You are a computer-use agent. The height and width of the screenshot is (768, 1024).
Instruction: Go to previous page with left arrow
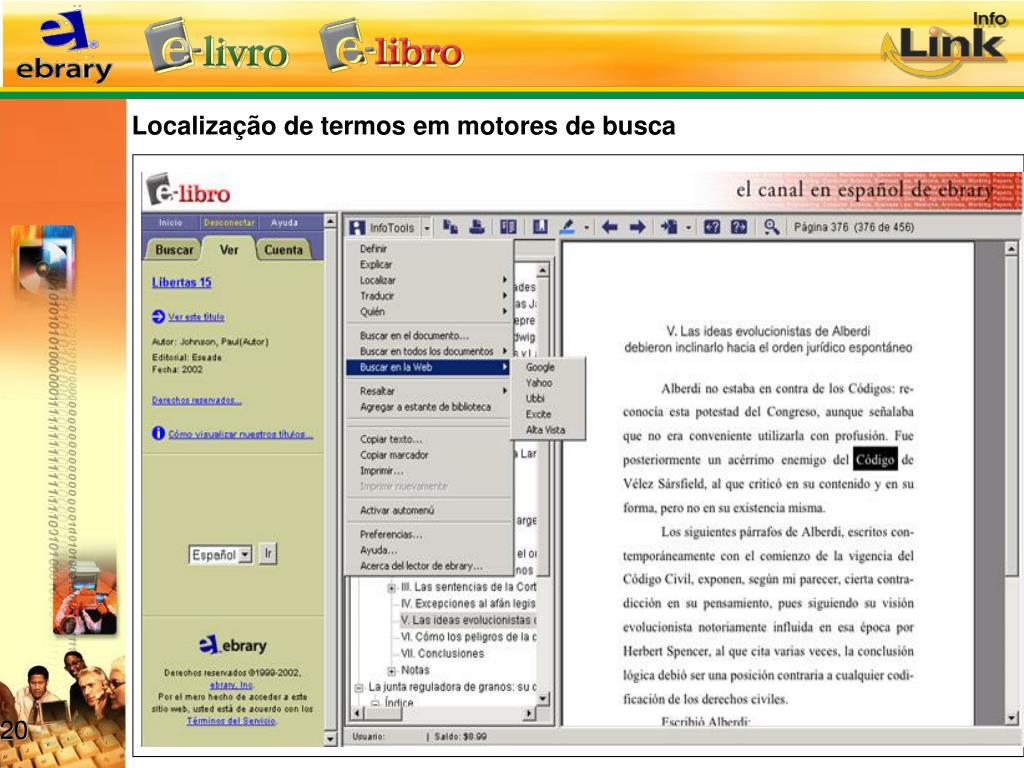610,227
